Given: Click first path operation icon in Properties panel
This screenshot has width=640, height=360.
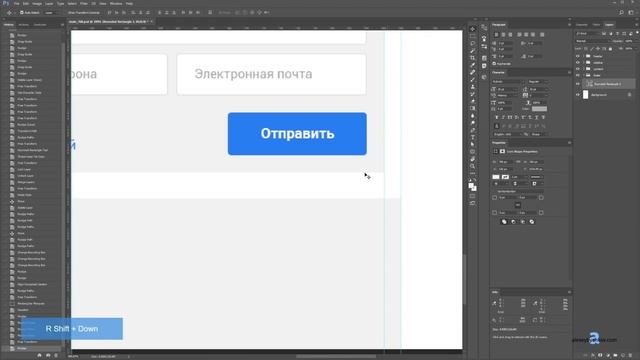Looking at the screenshot, I should 504,222.
